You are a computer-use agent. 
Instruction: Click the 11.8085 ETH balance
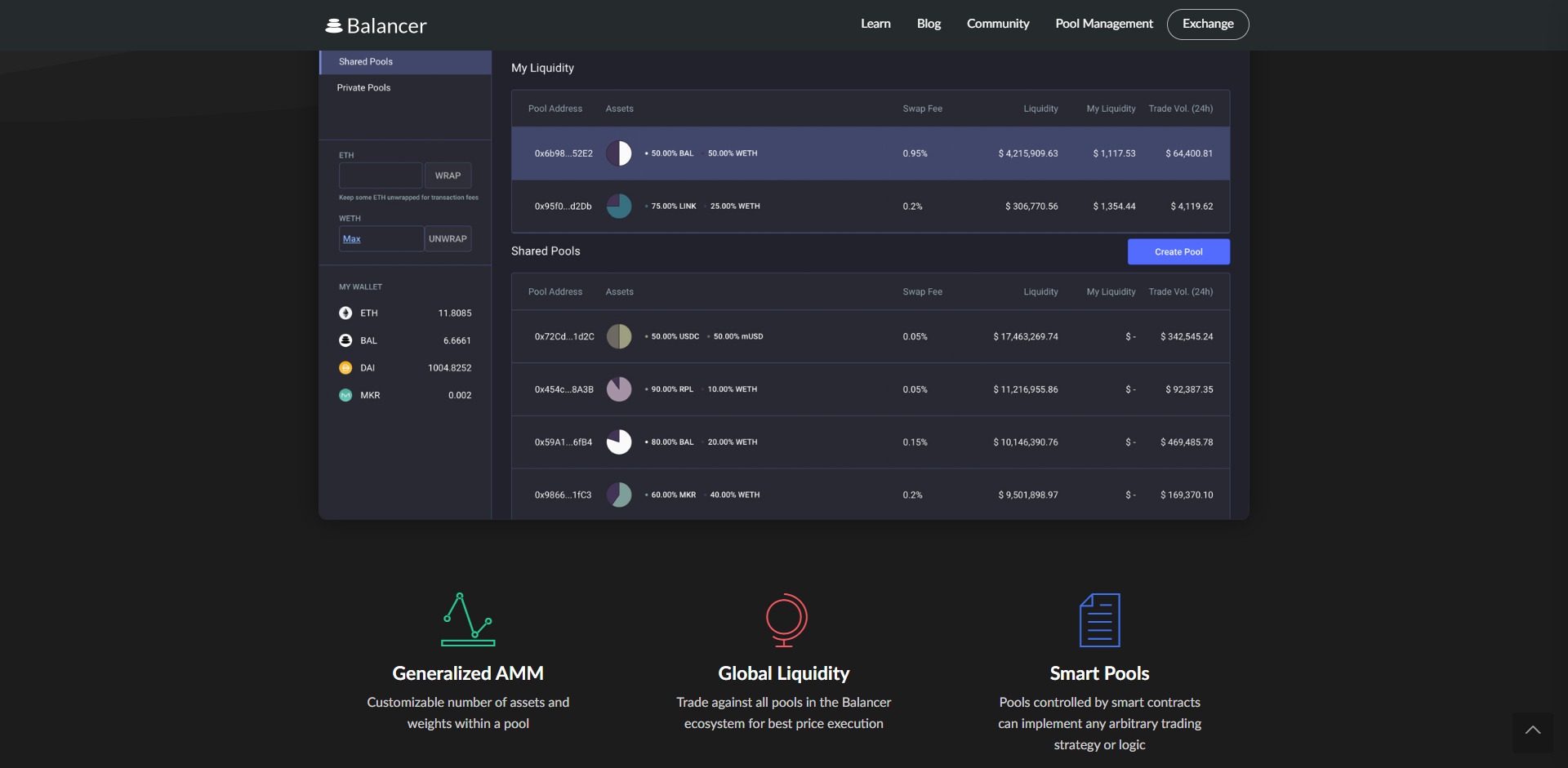tap(455, 313)
